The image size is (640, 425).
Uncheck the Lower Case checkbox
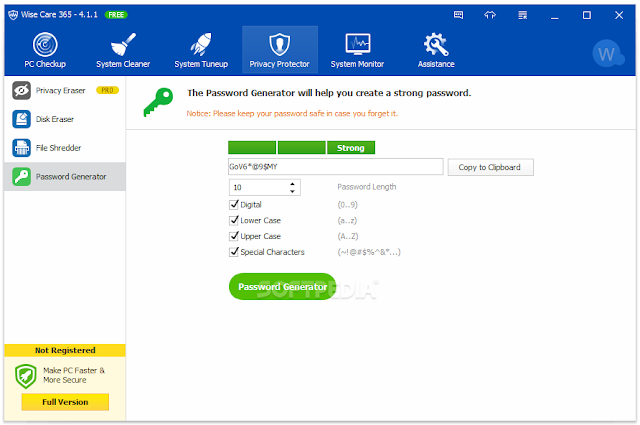[234, 220]
